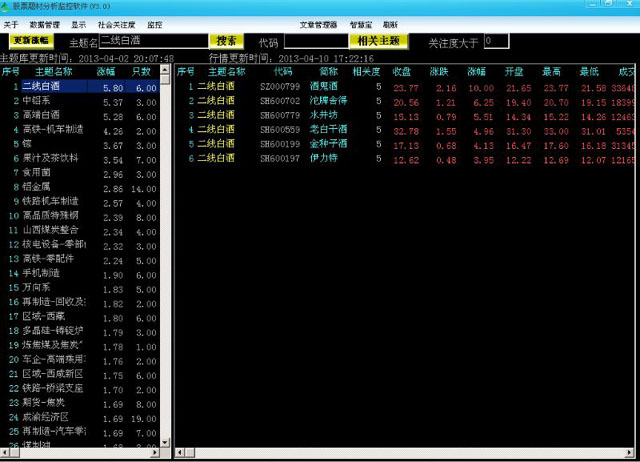Click right table 最高 column header

point(551,71)
